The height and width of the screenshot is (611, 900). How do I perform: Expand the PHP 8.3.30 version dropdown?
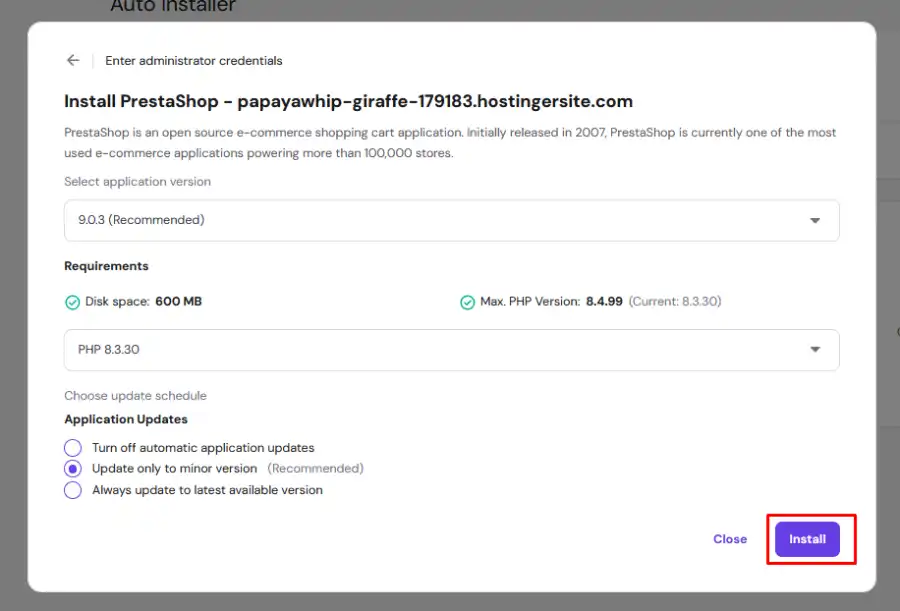click(x=452, y=350)
